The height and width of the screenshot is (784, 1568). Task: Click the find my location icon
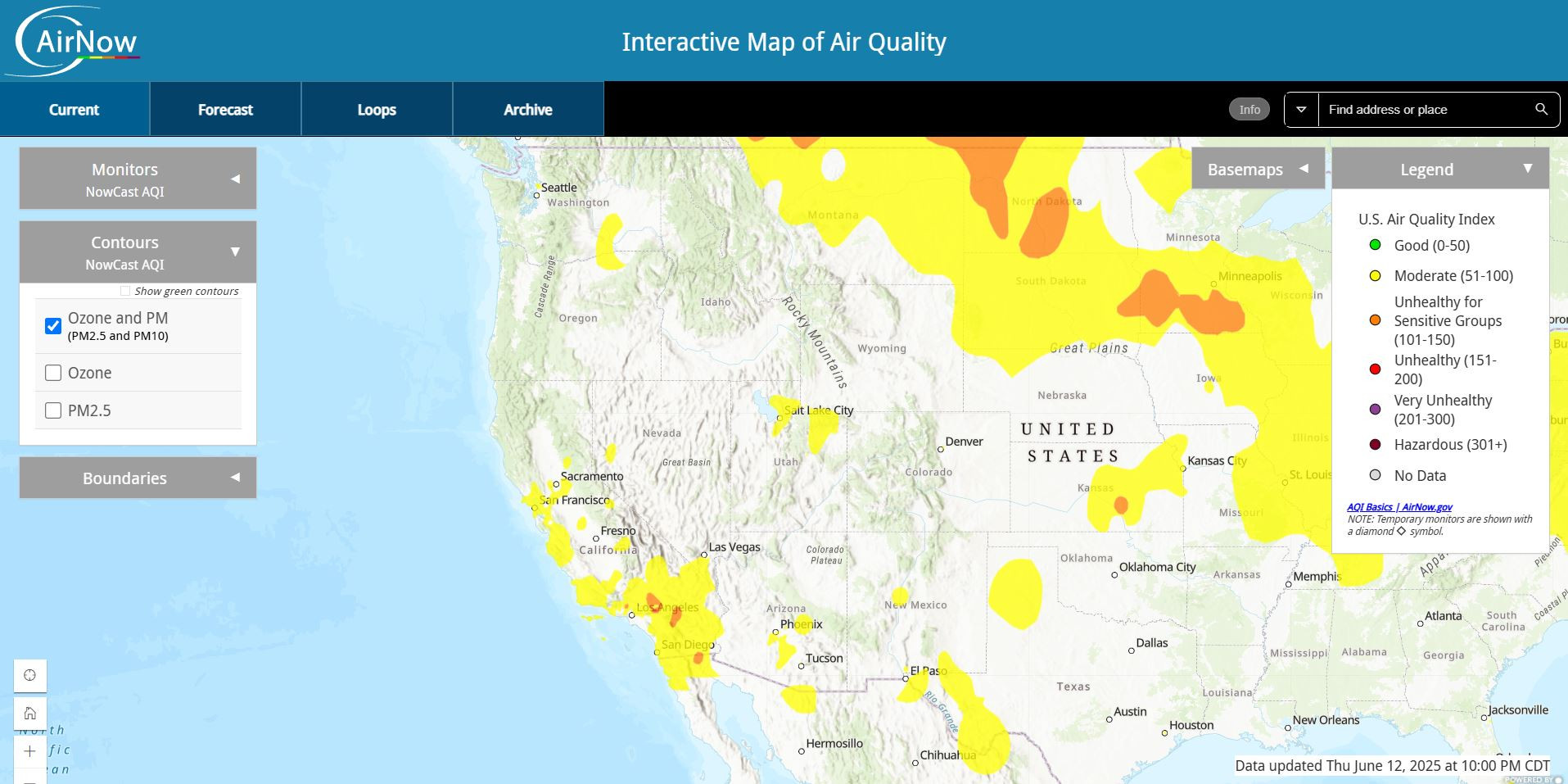(30, 675)
